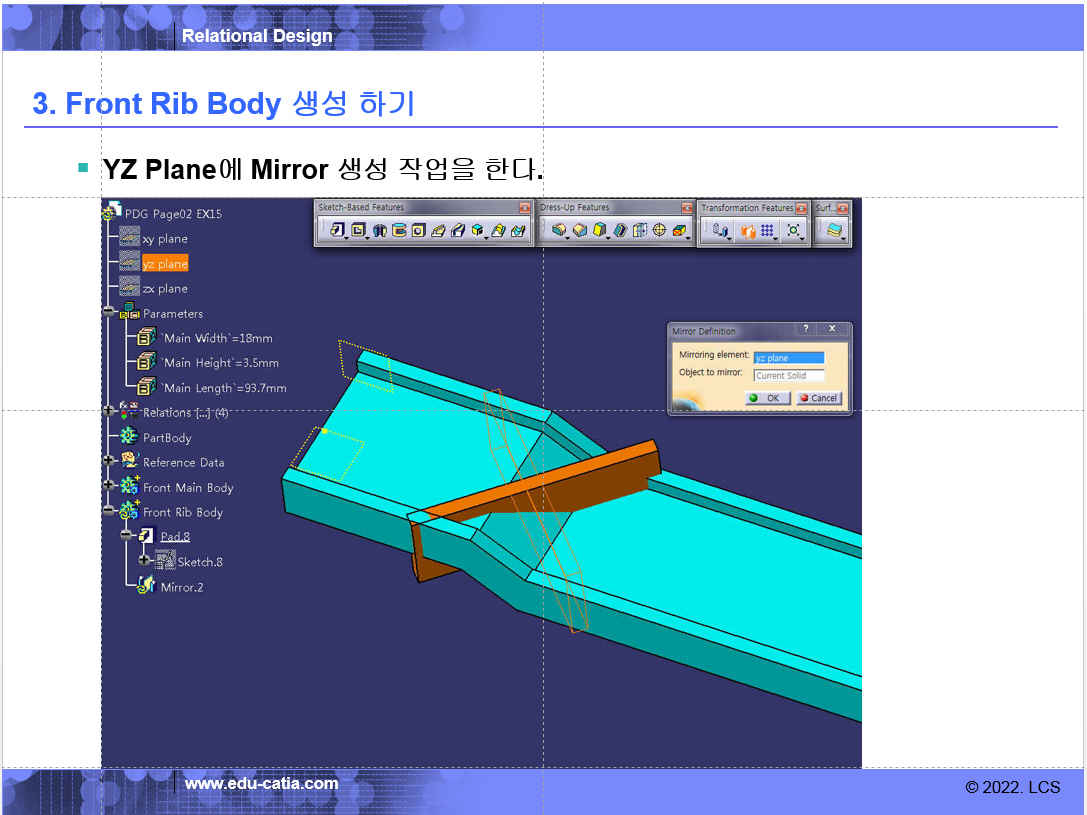Open help via the Mirror Definition question mark

[806, 329]
